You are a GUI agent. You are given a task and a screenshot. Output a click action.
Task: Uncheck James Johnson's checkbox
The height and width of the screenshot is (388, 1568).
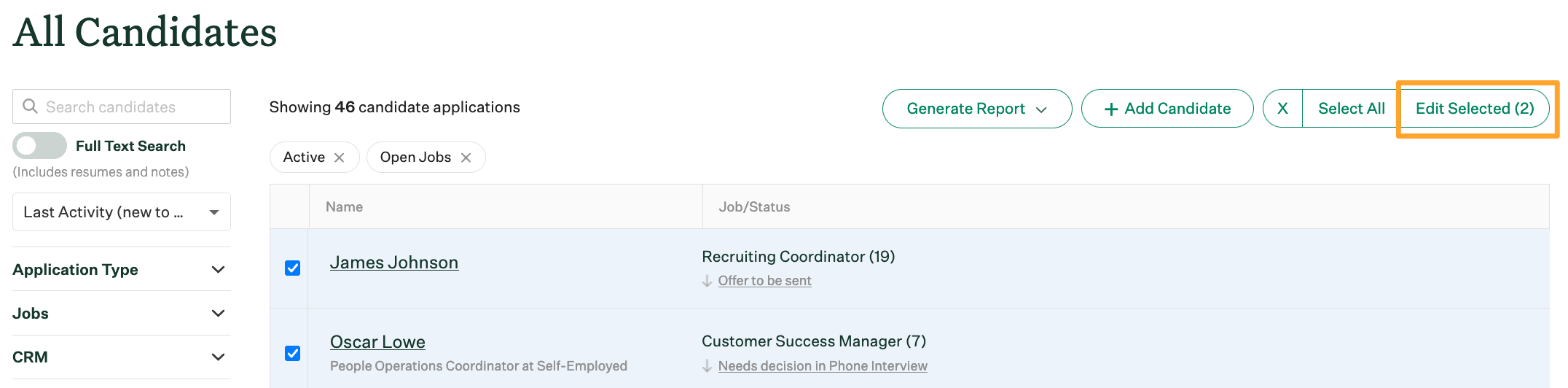(292, 268)
